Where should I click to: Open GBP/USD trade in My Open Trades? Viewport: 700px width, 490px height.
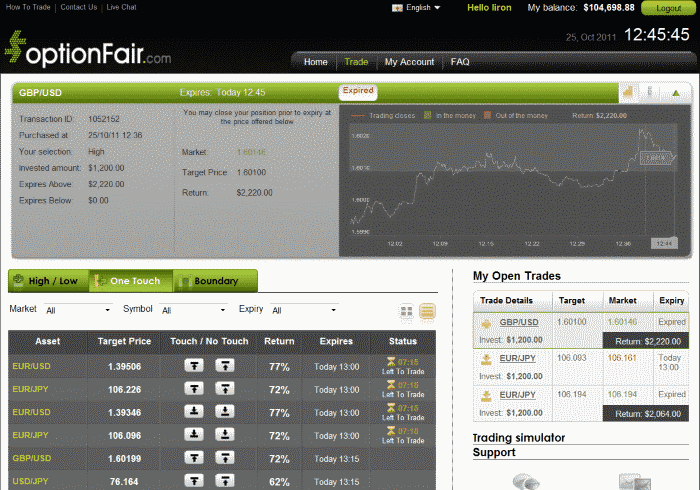coord(519,322)
